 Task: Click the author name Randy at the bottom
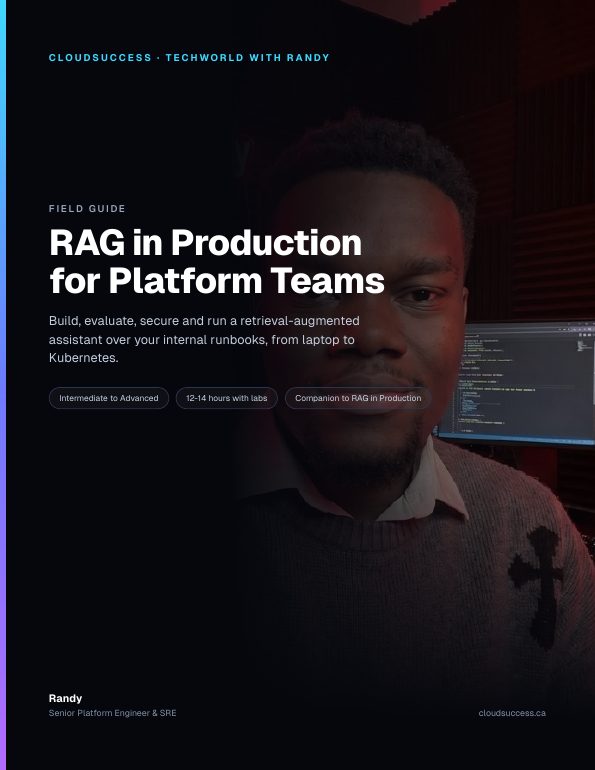(x=65, y=698)
